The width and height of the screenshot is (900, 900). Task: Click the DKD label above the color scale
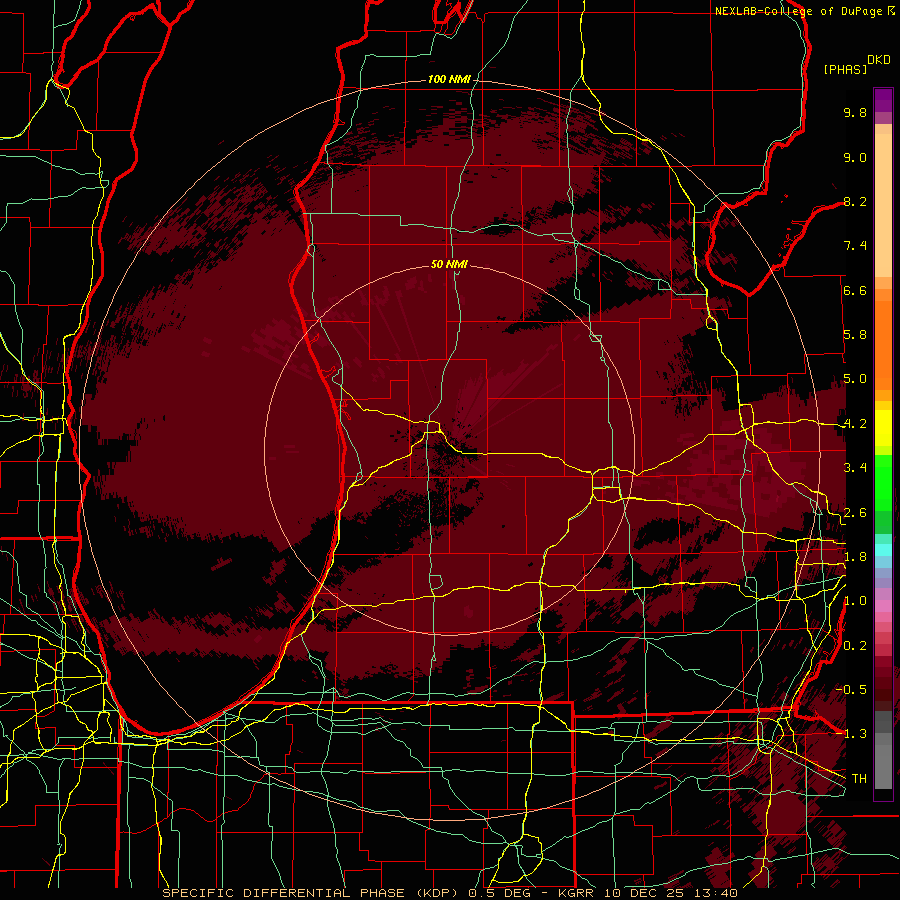[x=878, y=60]
